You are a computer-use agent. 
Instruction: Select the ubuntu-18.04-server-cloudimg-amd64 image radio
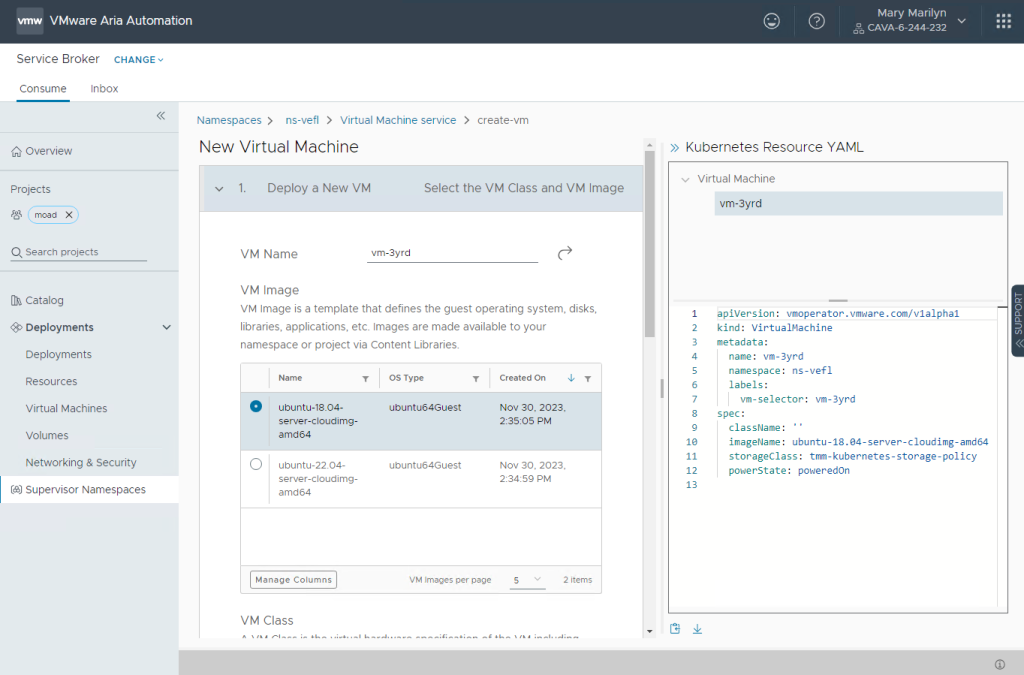[x=256, y=407]
